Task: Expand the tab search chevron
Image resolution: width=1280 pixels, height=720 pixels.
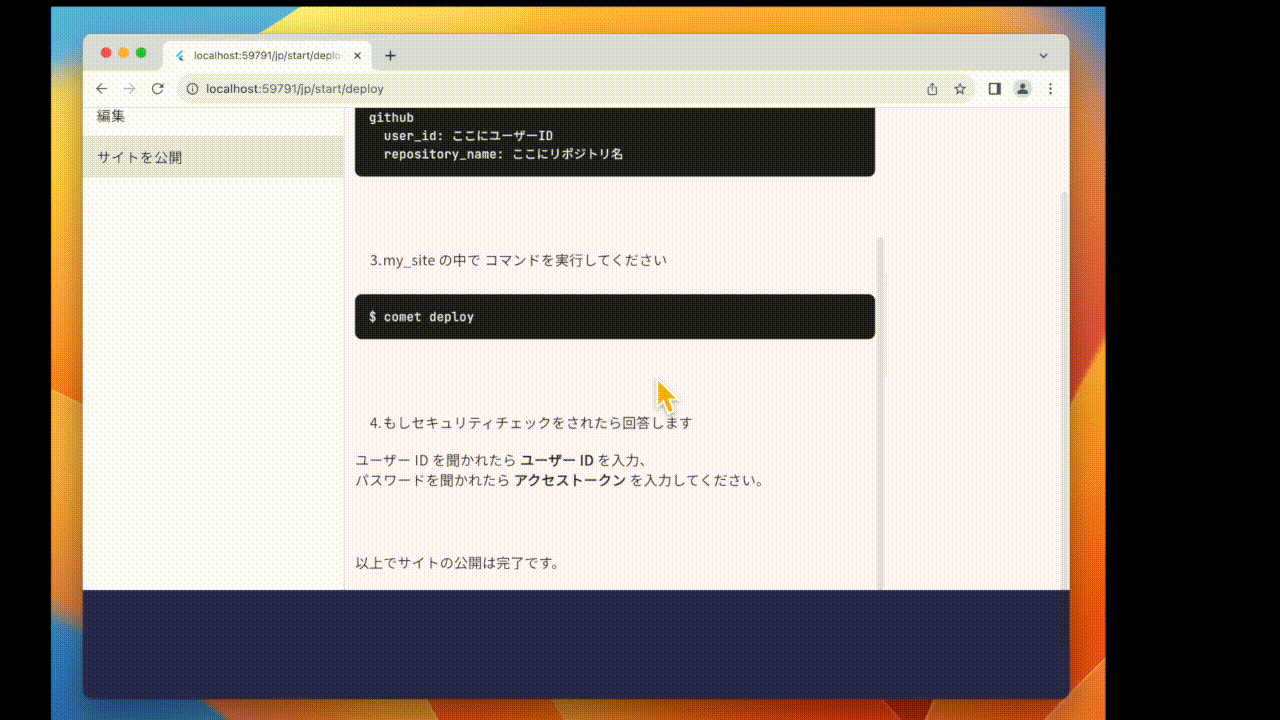Action: pyautogui.click(x=1043, y=56)
